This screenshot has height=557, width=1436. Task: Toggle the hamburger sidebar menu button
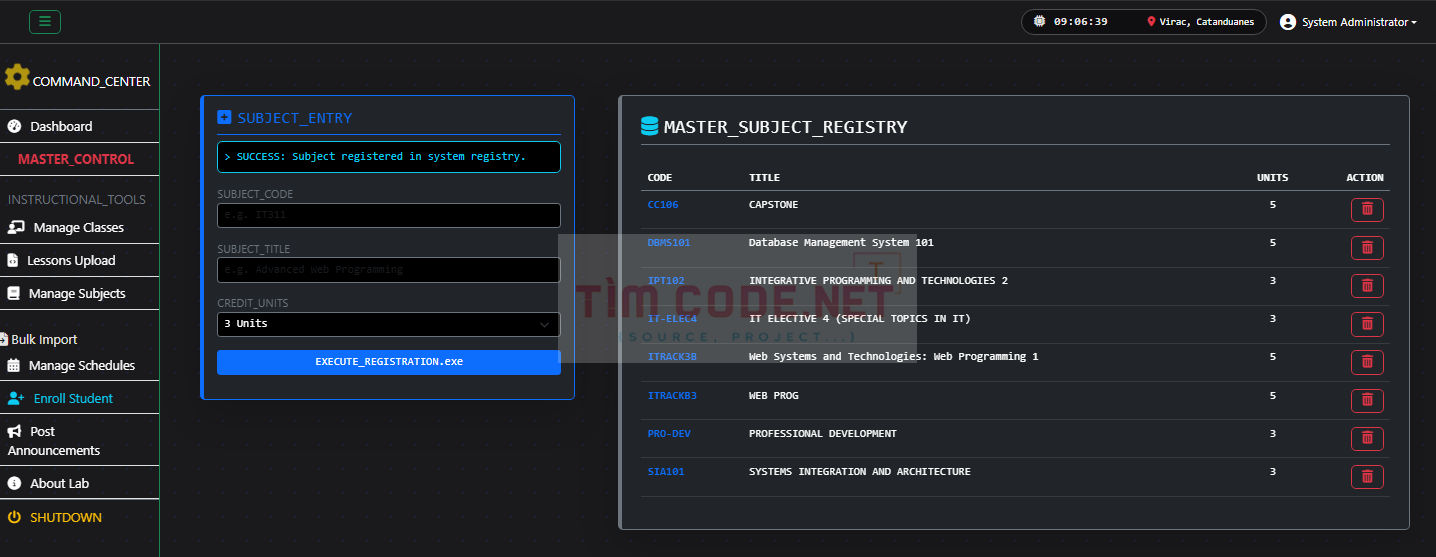click(x=45, y=22)
